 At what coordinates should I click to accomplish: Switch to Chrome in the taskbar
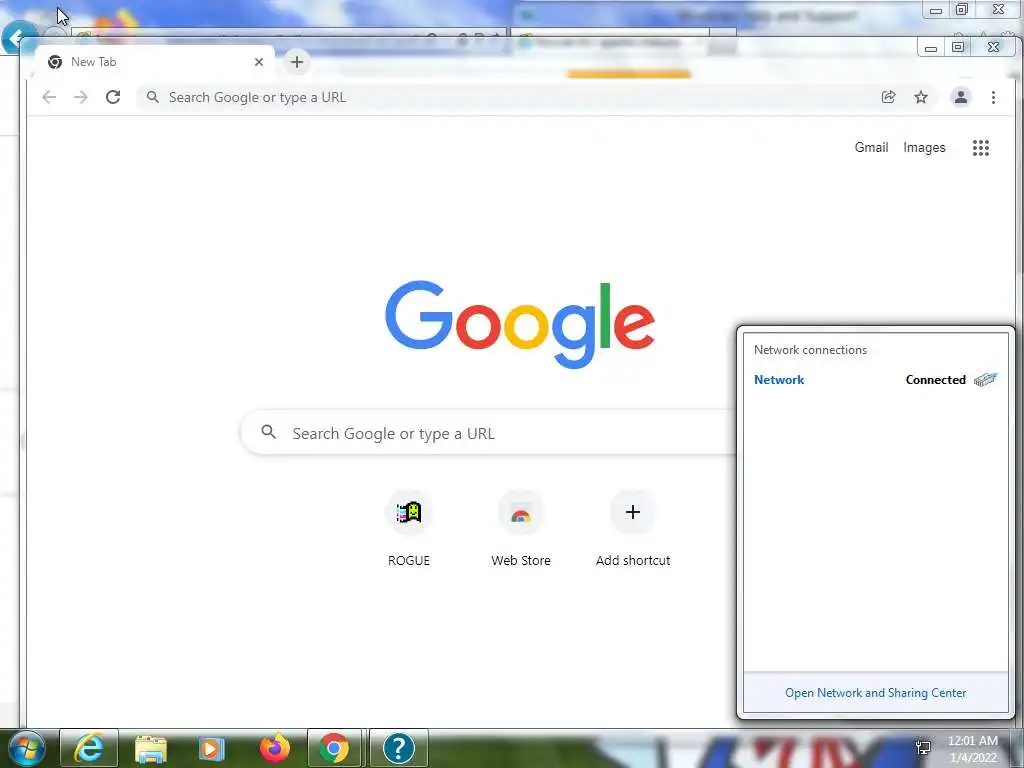pos(334,748)
